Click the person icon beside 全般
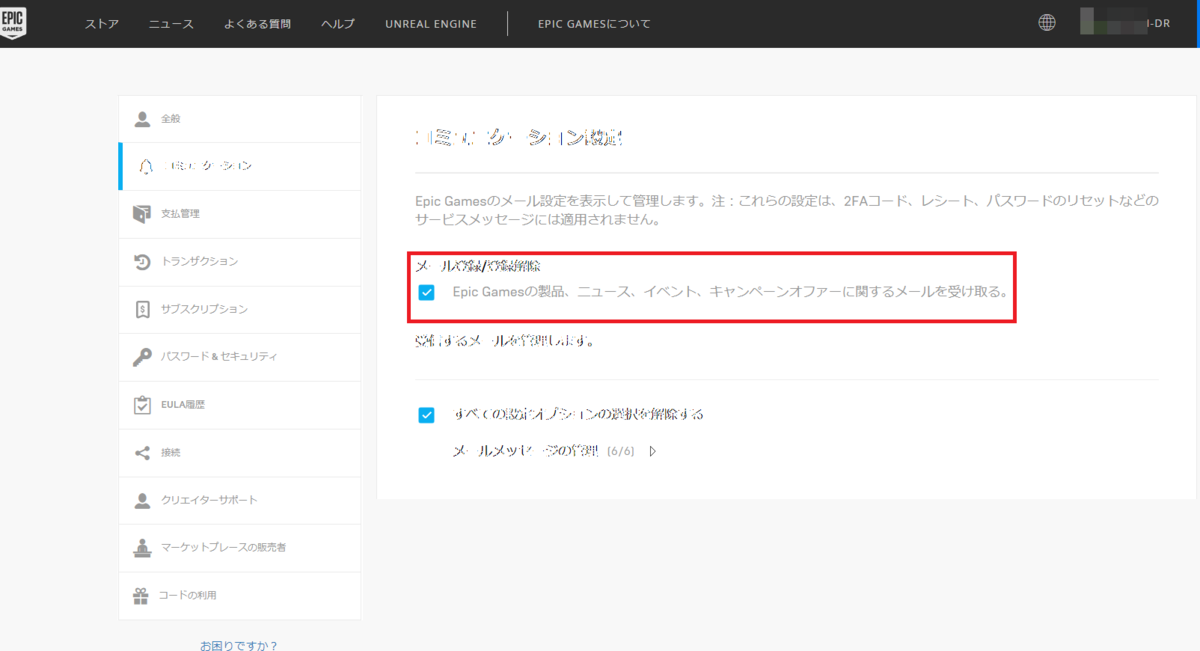The image size is (1200, 651). point(142,119)
